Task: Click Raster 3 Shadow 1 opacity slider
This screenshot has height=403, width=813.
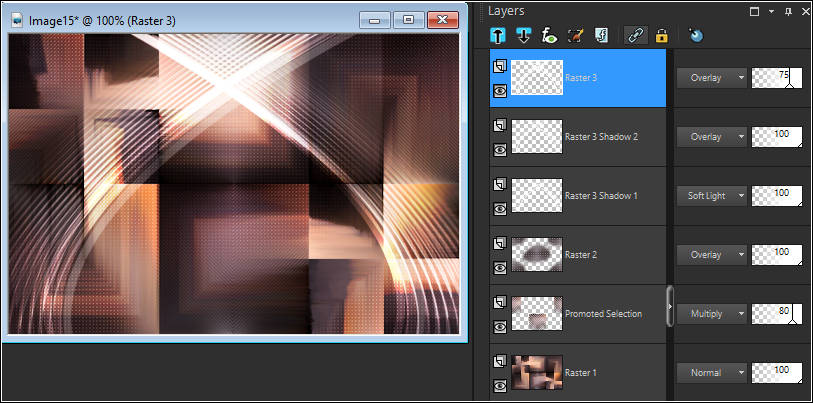Action: pos(777,196)
